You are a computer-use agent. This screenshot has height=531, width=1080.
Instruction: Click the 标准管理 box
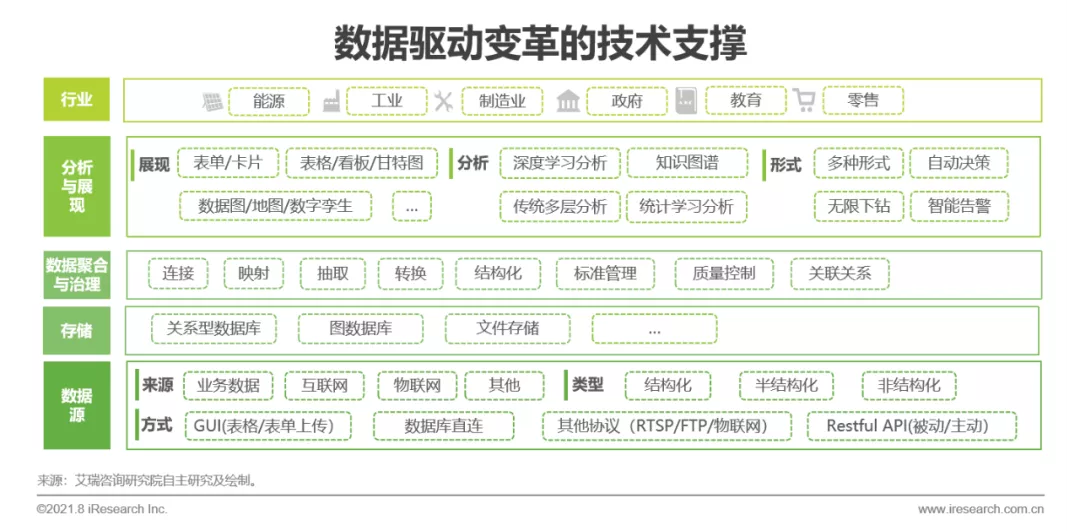tap(605, 273)
